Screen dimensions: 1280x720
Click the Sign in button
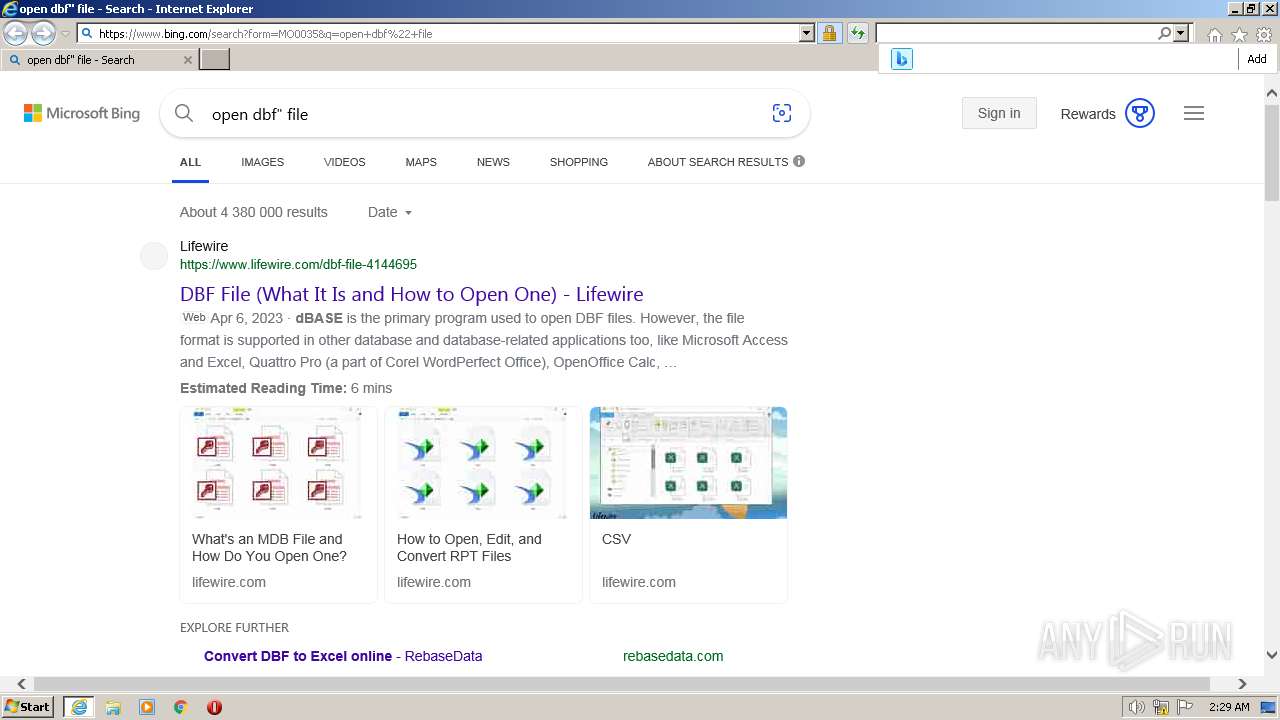999,113
